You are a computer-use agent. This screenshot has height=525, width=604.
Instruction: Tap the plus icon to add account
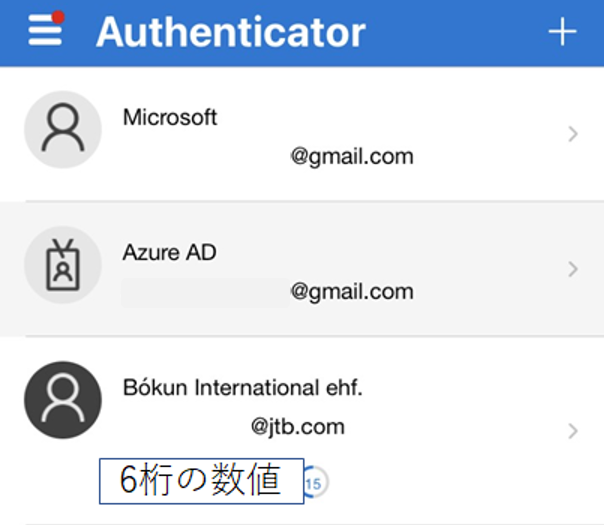563,32
